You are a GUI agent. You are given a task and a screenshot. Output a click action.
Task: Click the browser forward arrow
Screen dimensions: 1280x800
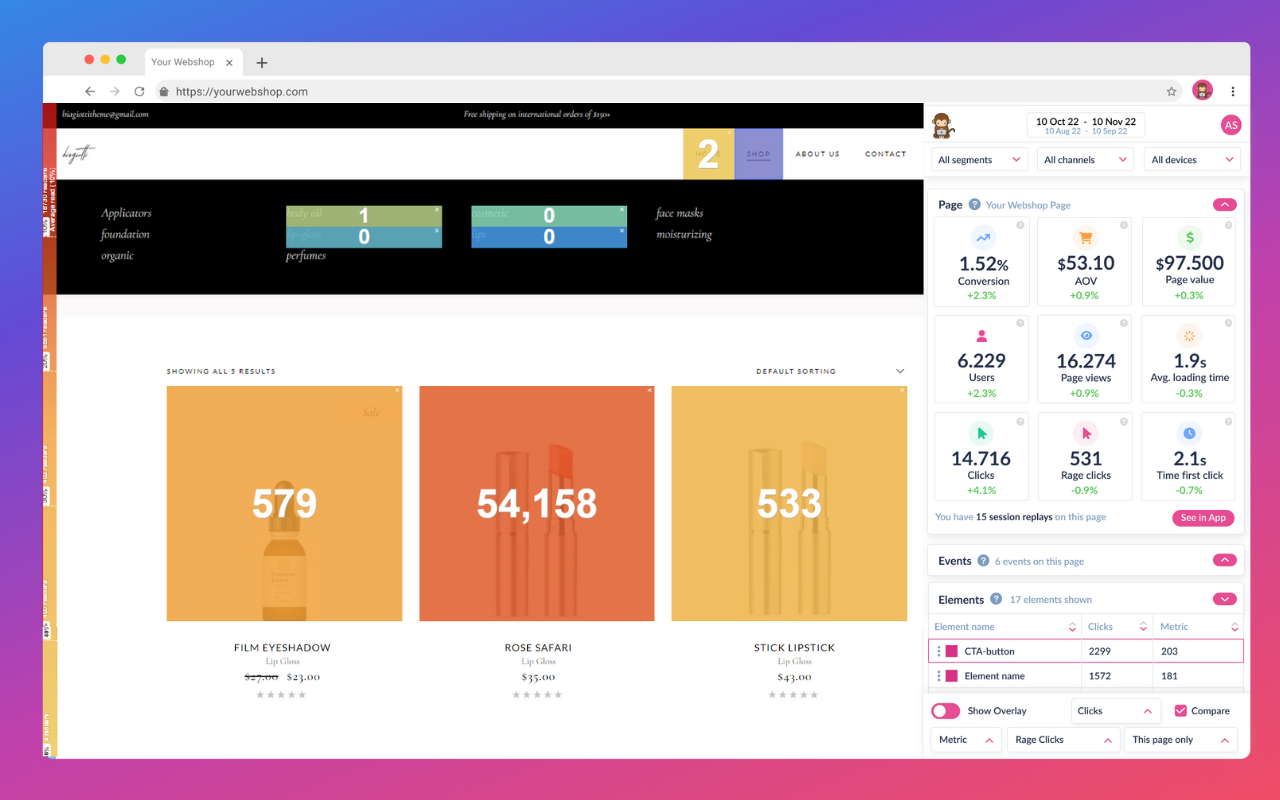point(114,91)
